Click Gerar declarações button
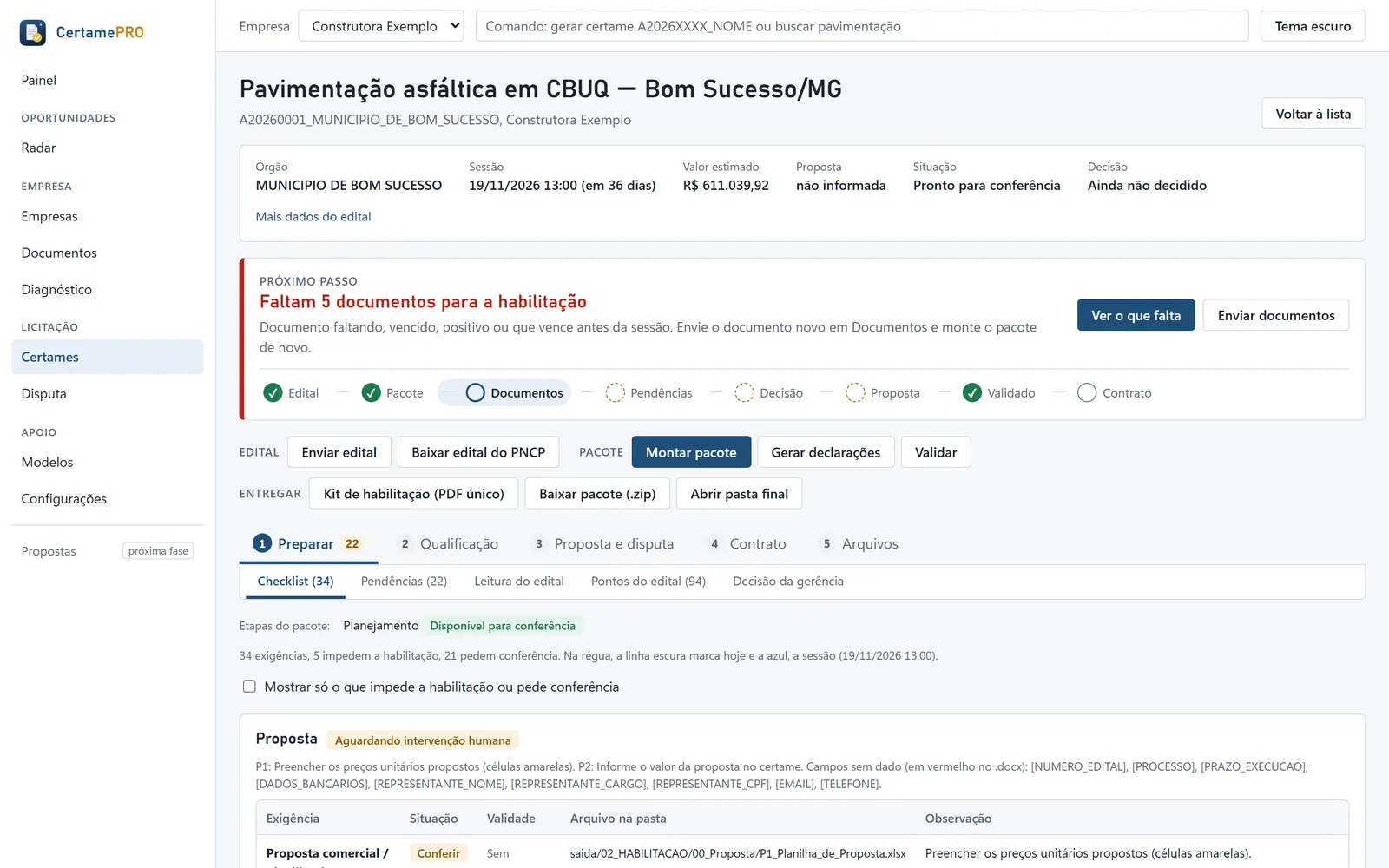This screenshot has height=868, width=1389. click(x=826, y=452)
